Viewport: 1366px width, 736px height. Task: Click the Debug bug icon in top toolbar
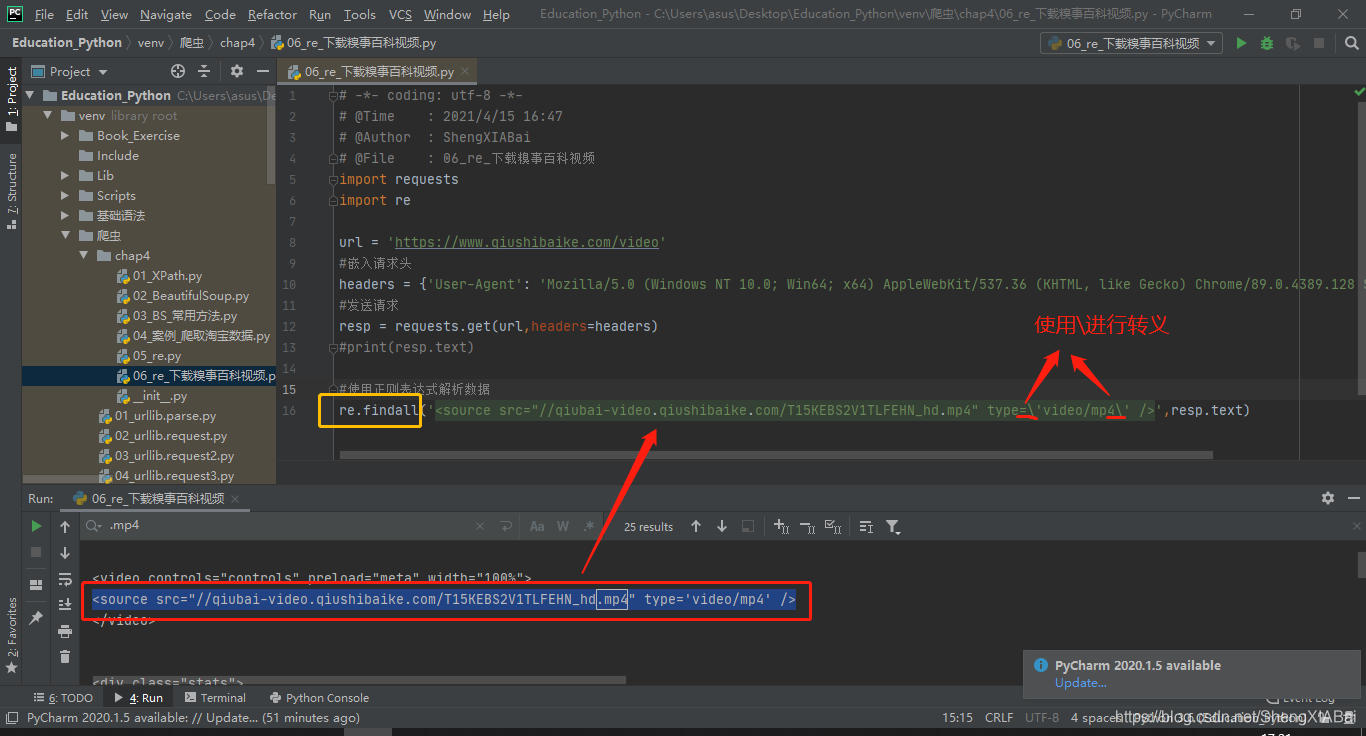click(1267, 43)
